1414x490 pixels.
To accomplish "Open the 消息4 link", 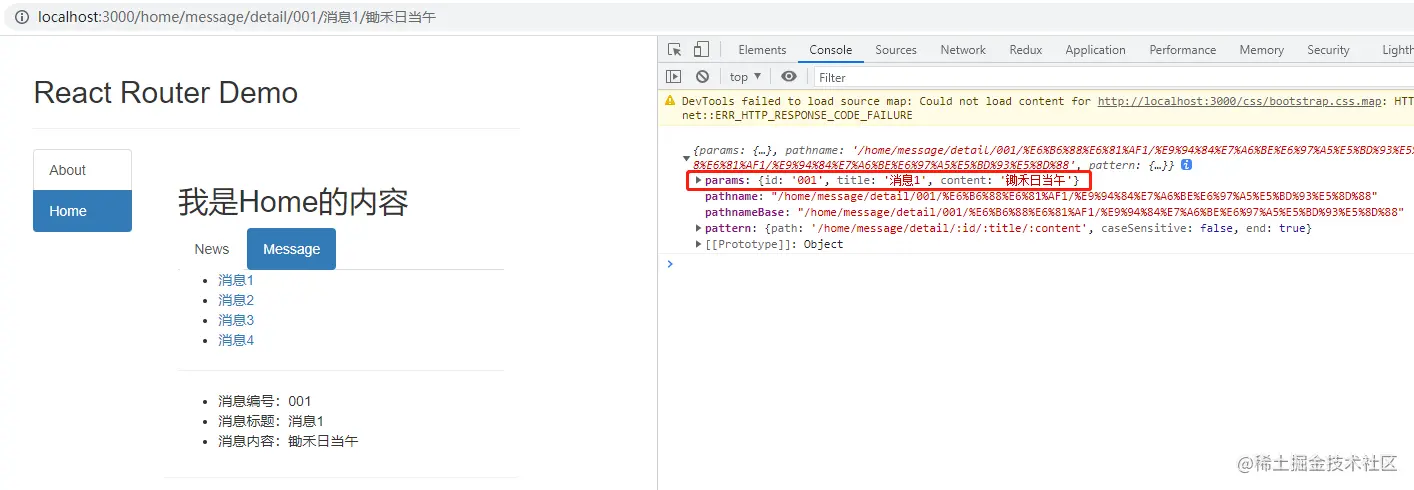I will (x=236, y=340).
